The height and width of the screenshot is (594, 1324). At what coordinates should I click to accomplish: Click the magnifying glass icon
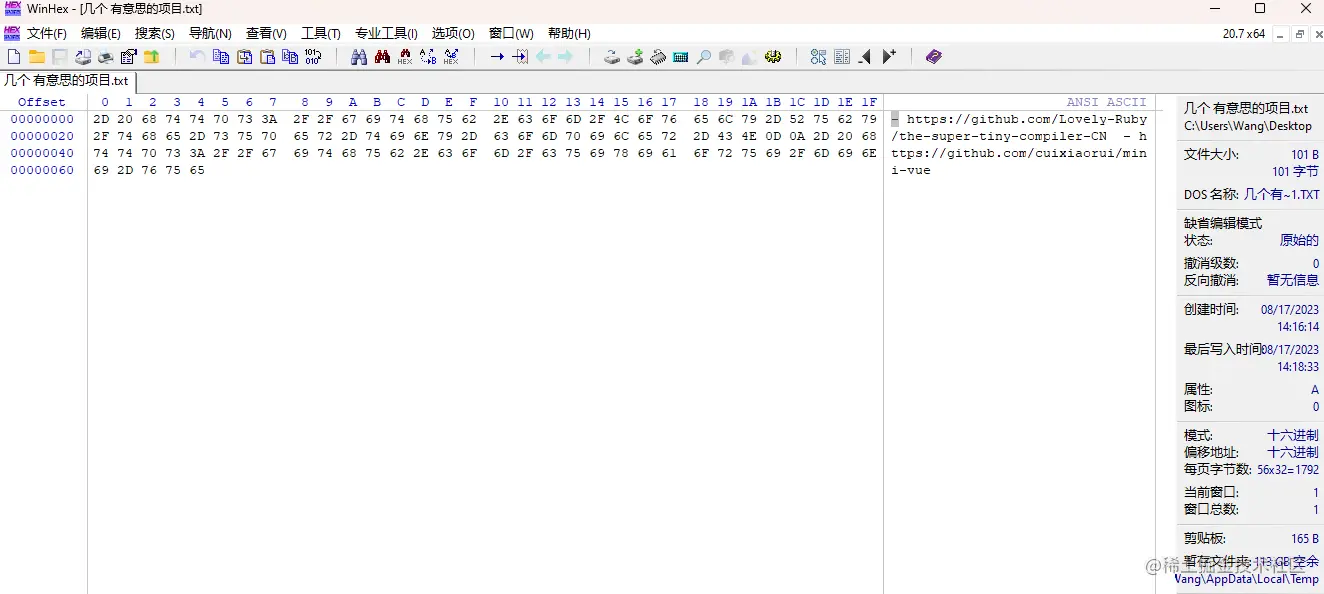click(x=704, y=57)
